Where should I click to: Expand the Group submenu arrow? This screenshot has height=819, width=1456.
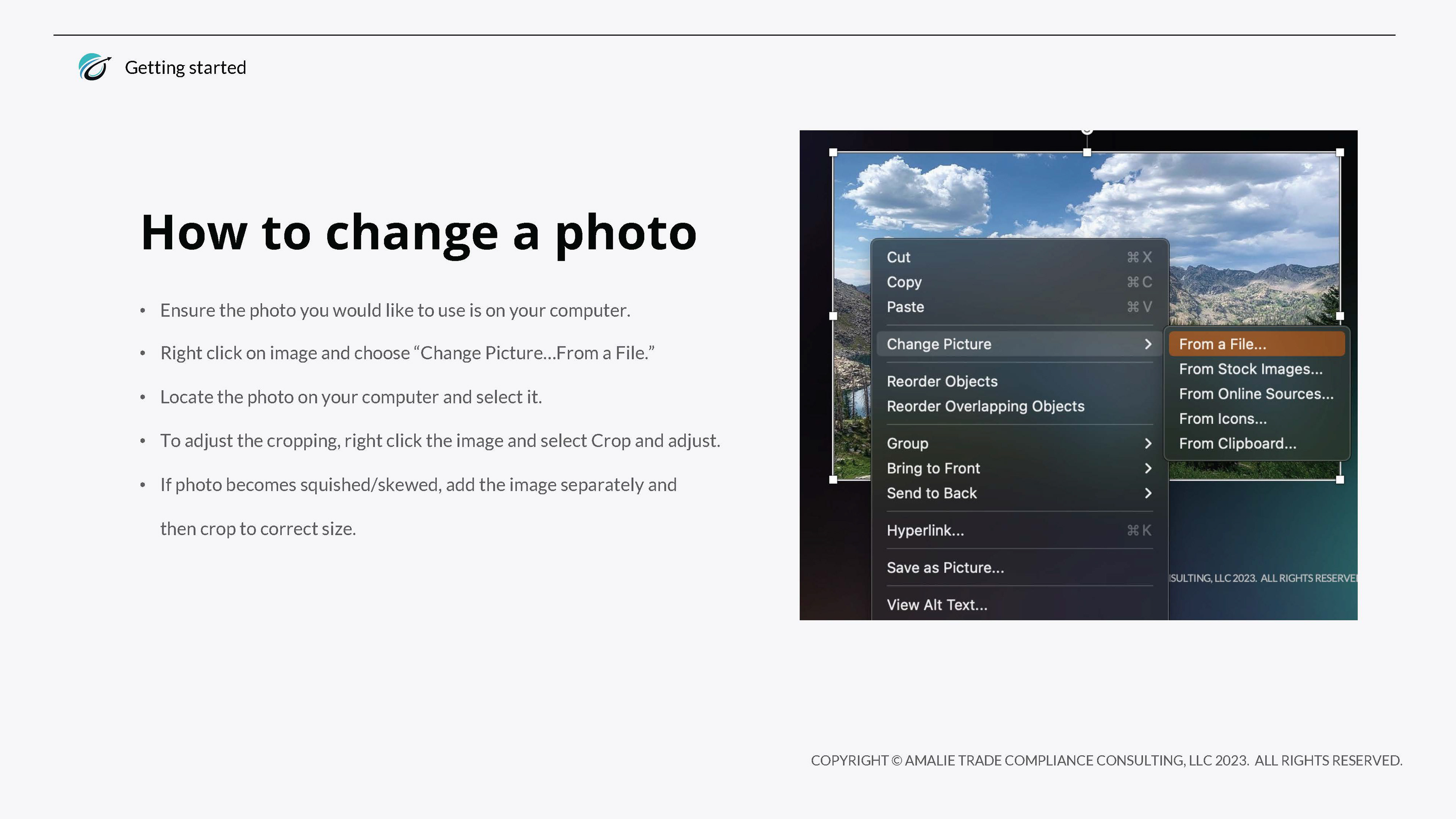coord(1147,444)
